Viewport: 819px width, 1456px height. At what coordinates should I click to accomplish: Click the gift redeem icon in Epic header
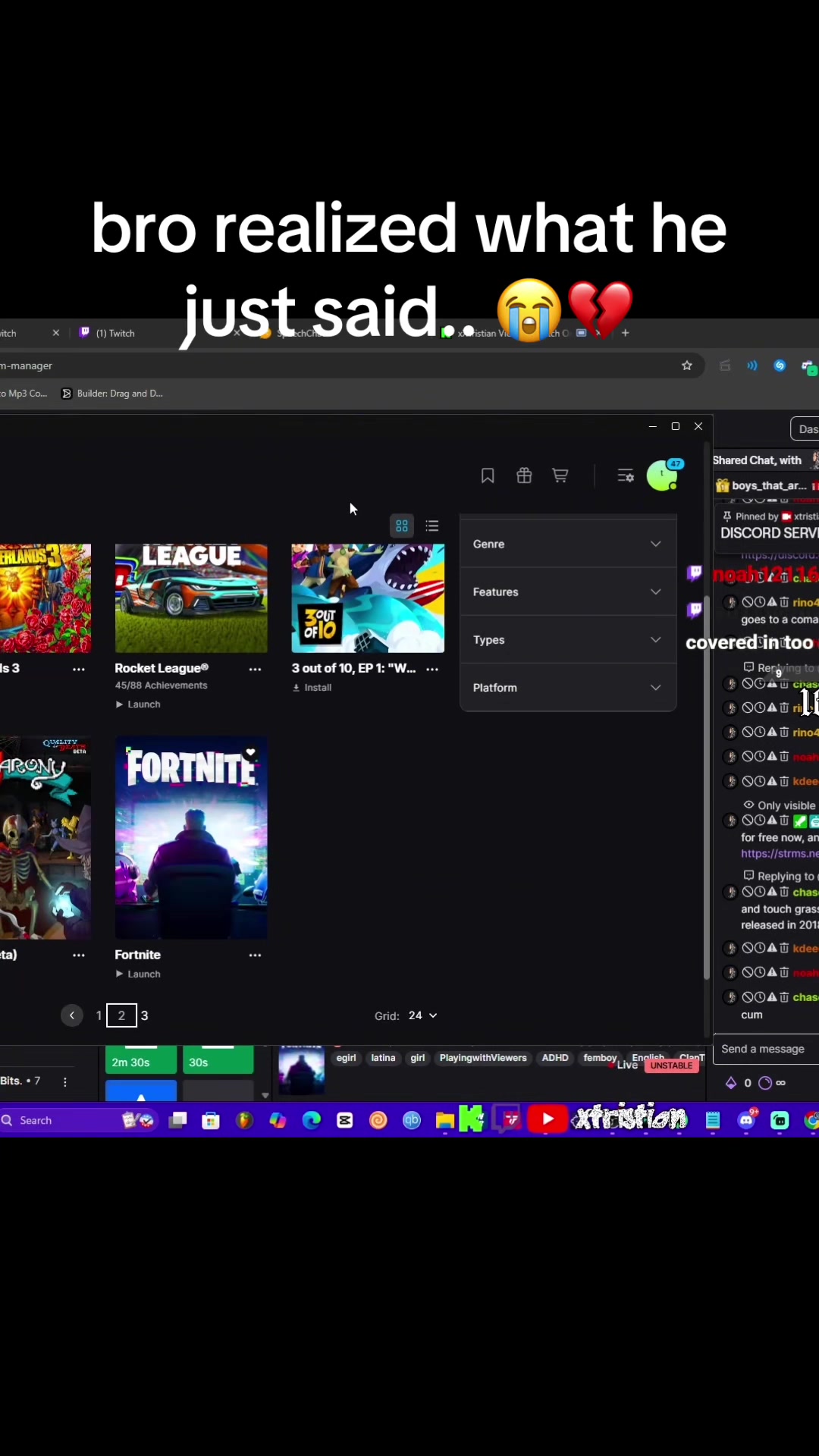click(x=524, y=475)
